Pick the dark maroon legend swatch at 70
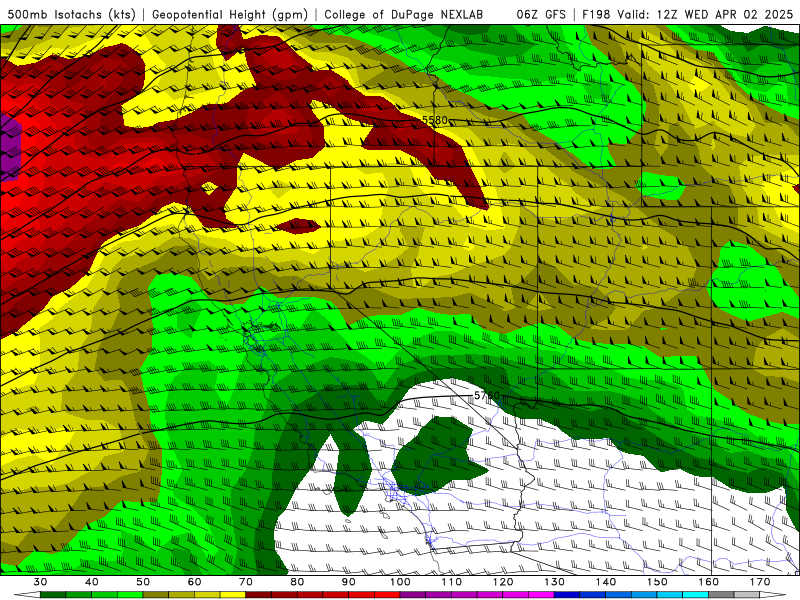 [259, 595]
